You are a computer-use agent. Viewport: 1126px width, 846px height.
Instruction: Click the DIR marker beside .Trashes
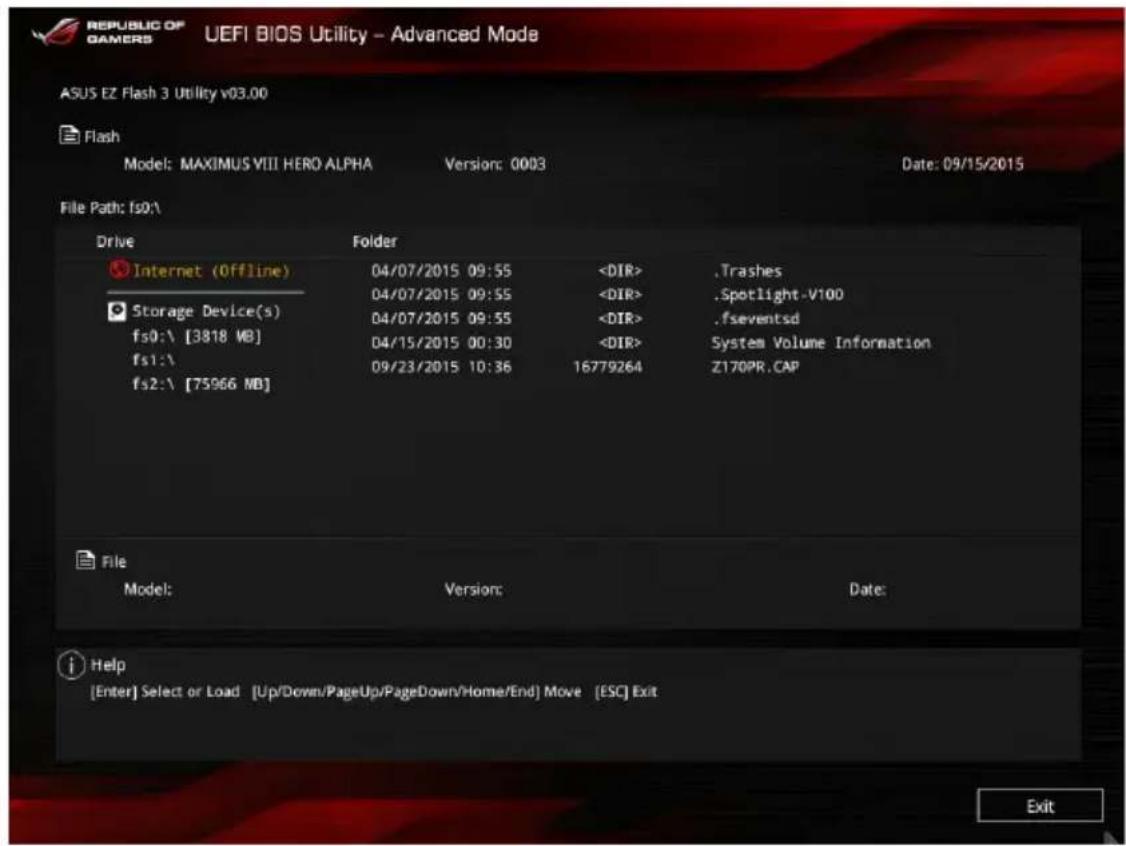[x=620, y=271]
